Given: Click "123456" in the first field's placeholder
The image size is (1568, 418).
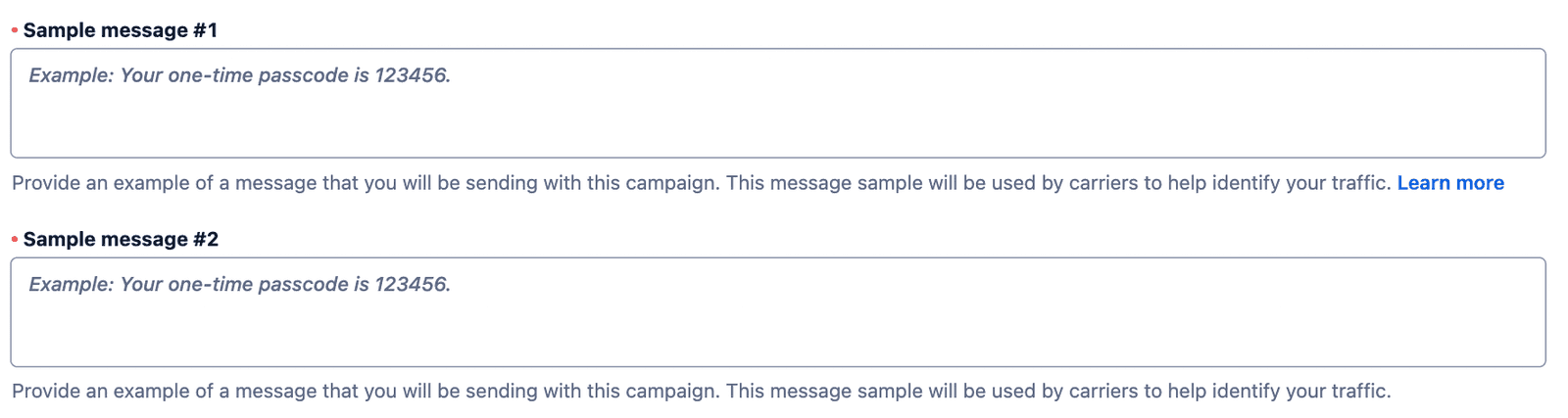Looking at the screenshot, I should 411,75.
